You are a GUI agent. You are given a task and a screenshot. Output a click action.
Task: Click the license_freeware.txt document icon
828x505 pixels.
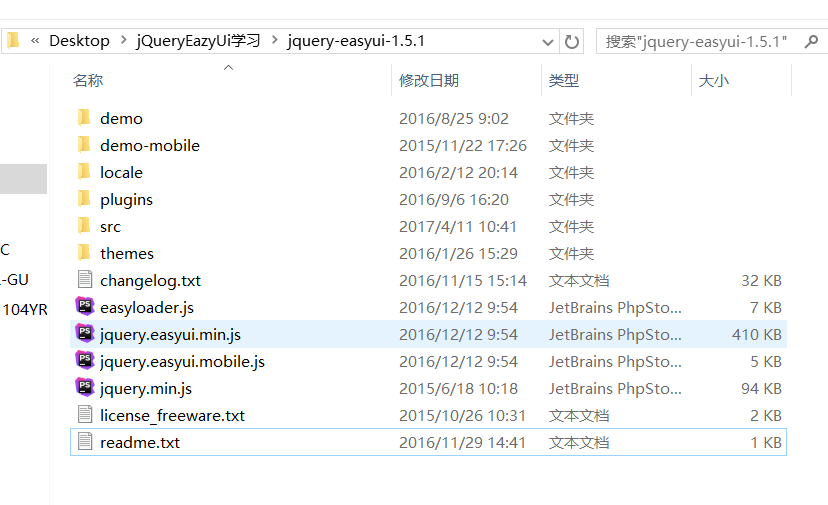pyautogui.click(x=84, y=414)
